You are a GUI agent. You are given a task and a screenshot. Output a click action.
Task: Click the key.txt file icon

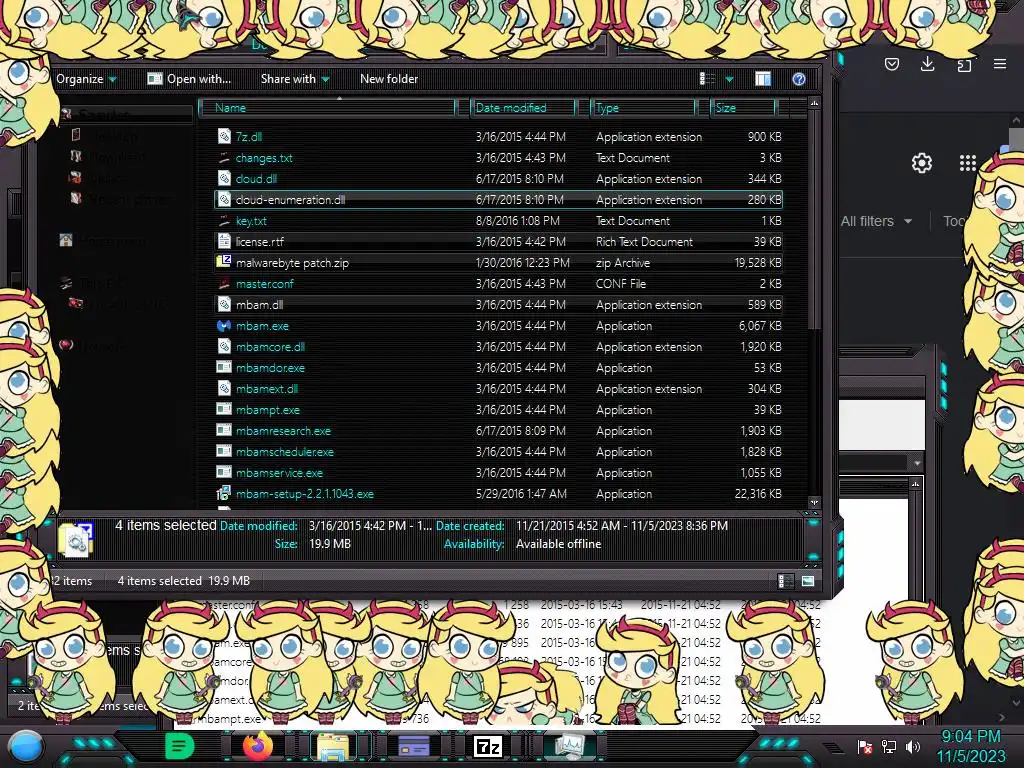pos(224,221)
